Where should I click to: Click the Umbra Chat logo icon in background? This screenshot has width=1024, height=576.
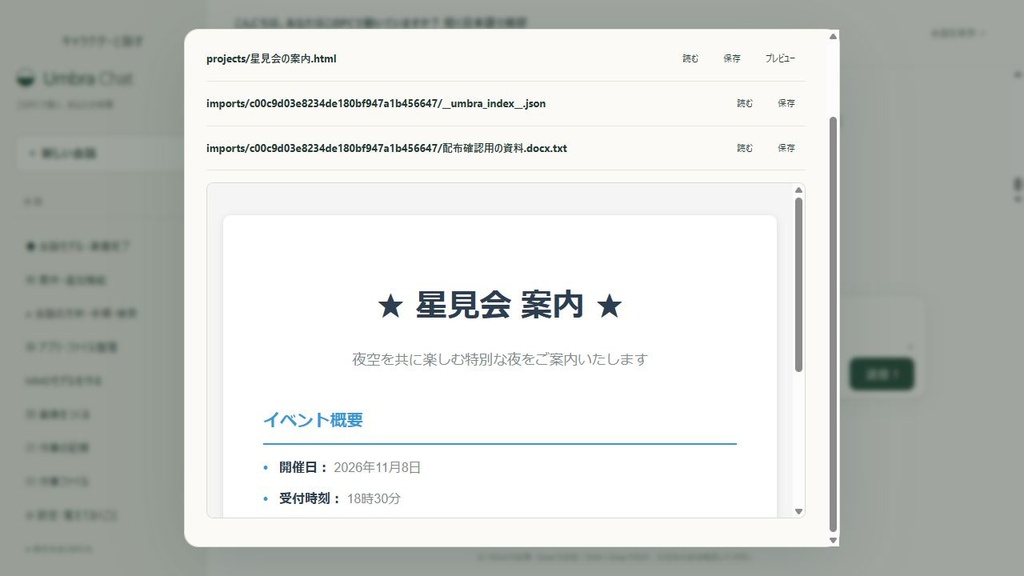(x=25, y=78)
